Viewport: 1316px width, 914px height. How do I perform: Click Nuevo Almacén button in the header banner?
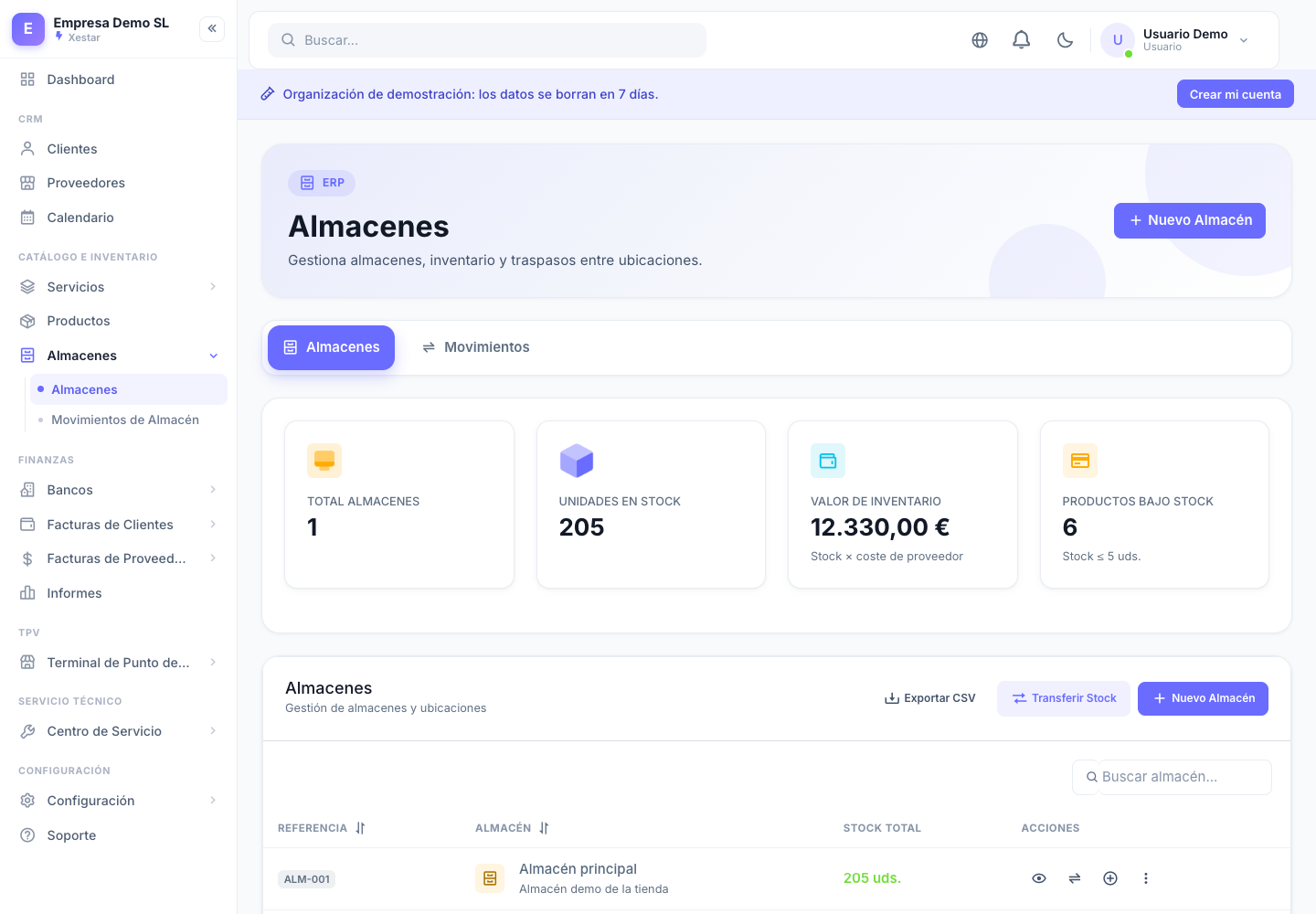coord(1189,220)
